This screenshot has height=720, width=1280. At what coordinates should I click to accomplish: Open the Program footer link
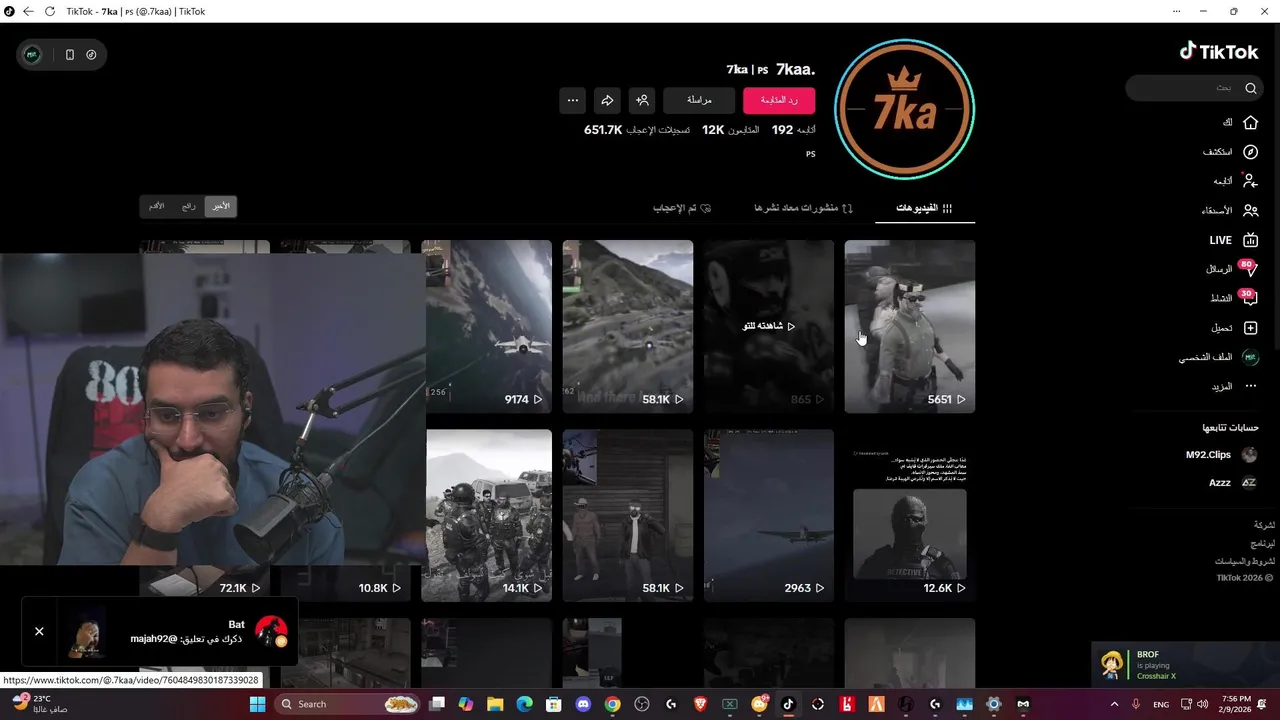point(1263,543)
